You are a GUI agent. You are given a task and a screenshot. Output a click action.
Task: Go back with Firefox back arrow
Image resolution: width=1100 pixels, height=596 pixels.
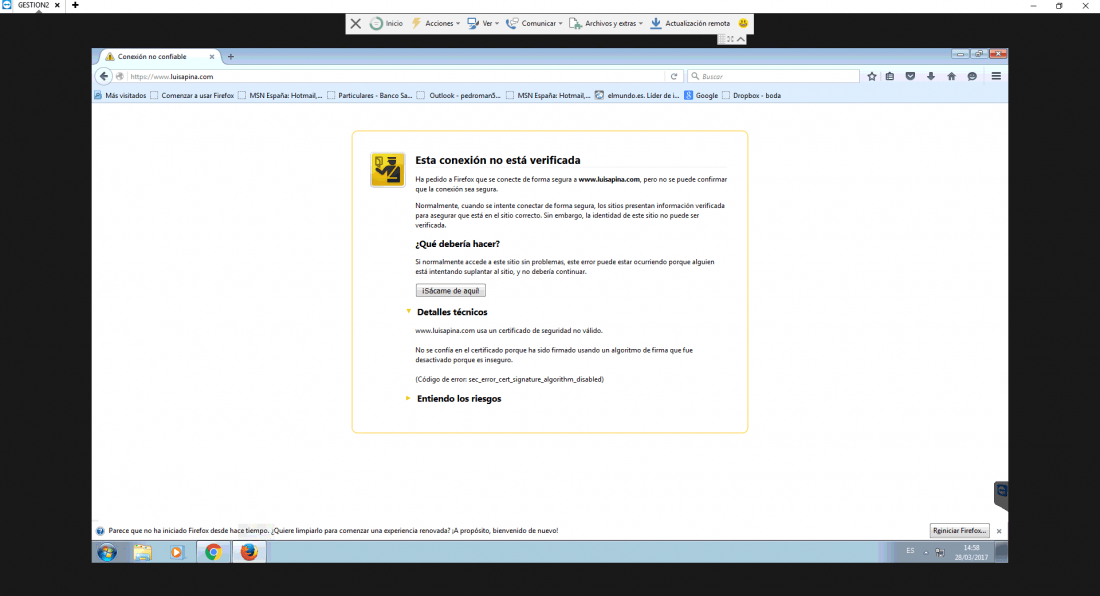104,76
